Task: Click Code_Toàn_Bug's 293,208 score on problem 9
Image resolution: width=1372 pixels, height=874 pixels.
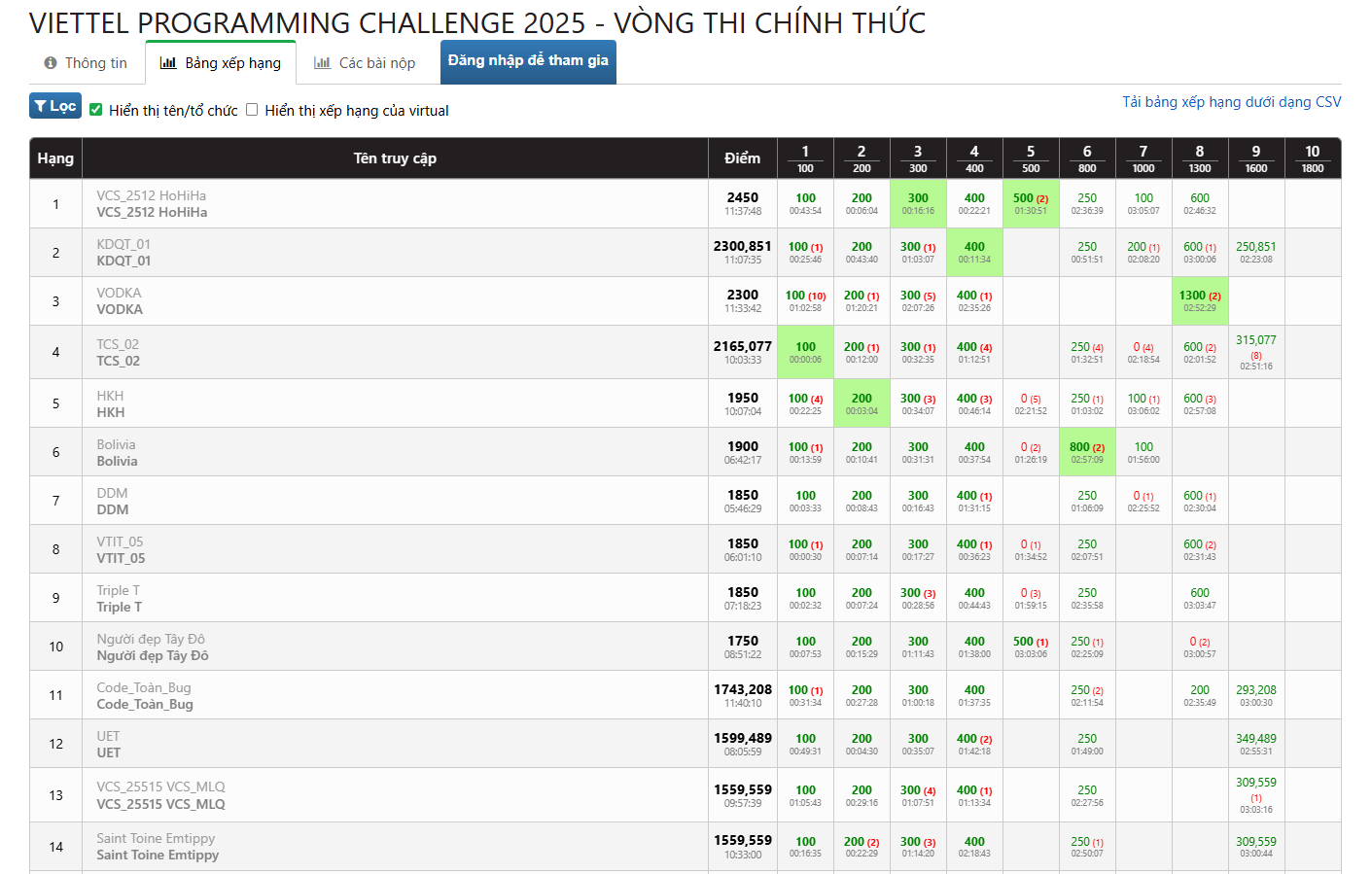Action: [1256, 695]
